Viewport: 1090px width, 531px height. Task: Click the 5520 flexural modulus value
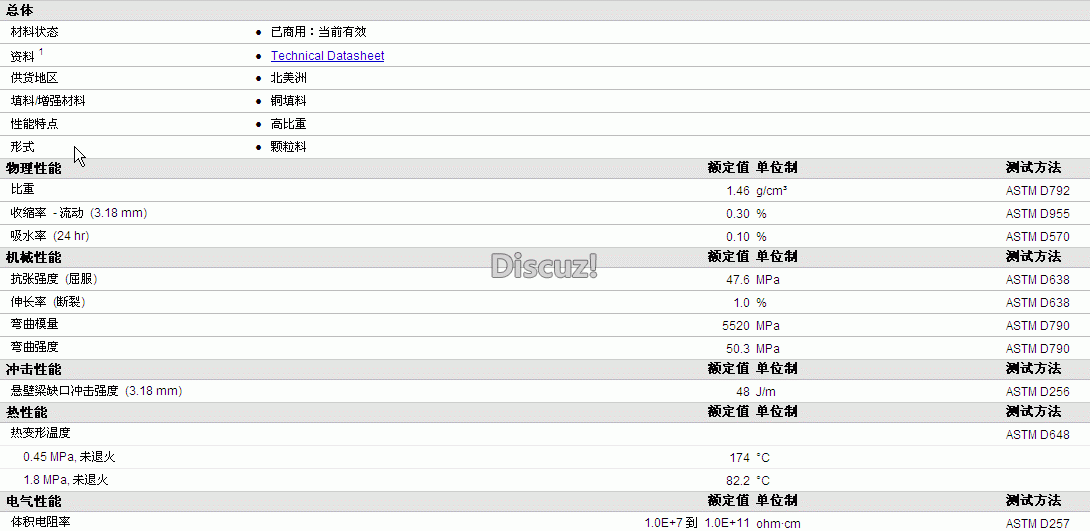tap(736, 325)
